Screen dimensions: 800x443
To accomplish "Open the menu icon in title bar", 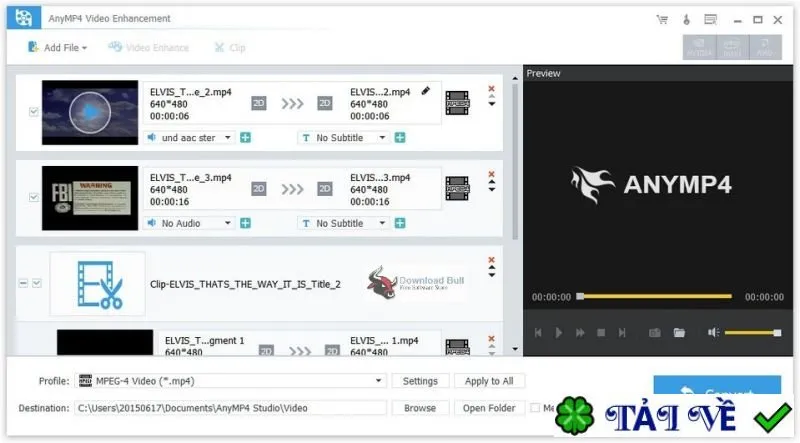I will (x=710, y=19).
